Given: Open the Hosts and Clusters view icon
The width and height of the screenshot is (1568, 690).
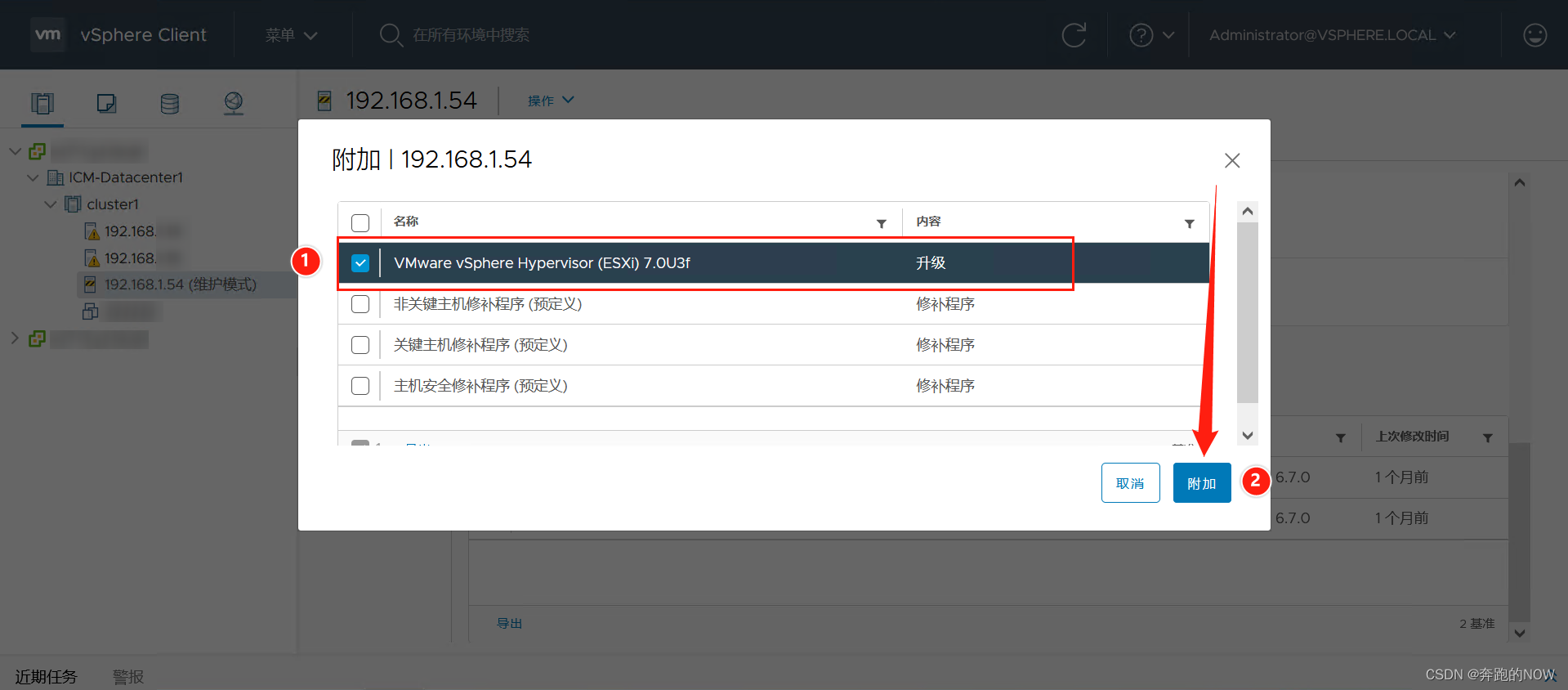Looking at the screenshot, I should (42, 103).
